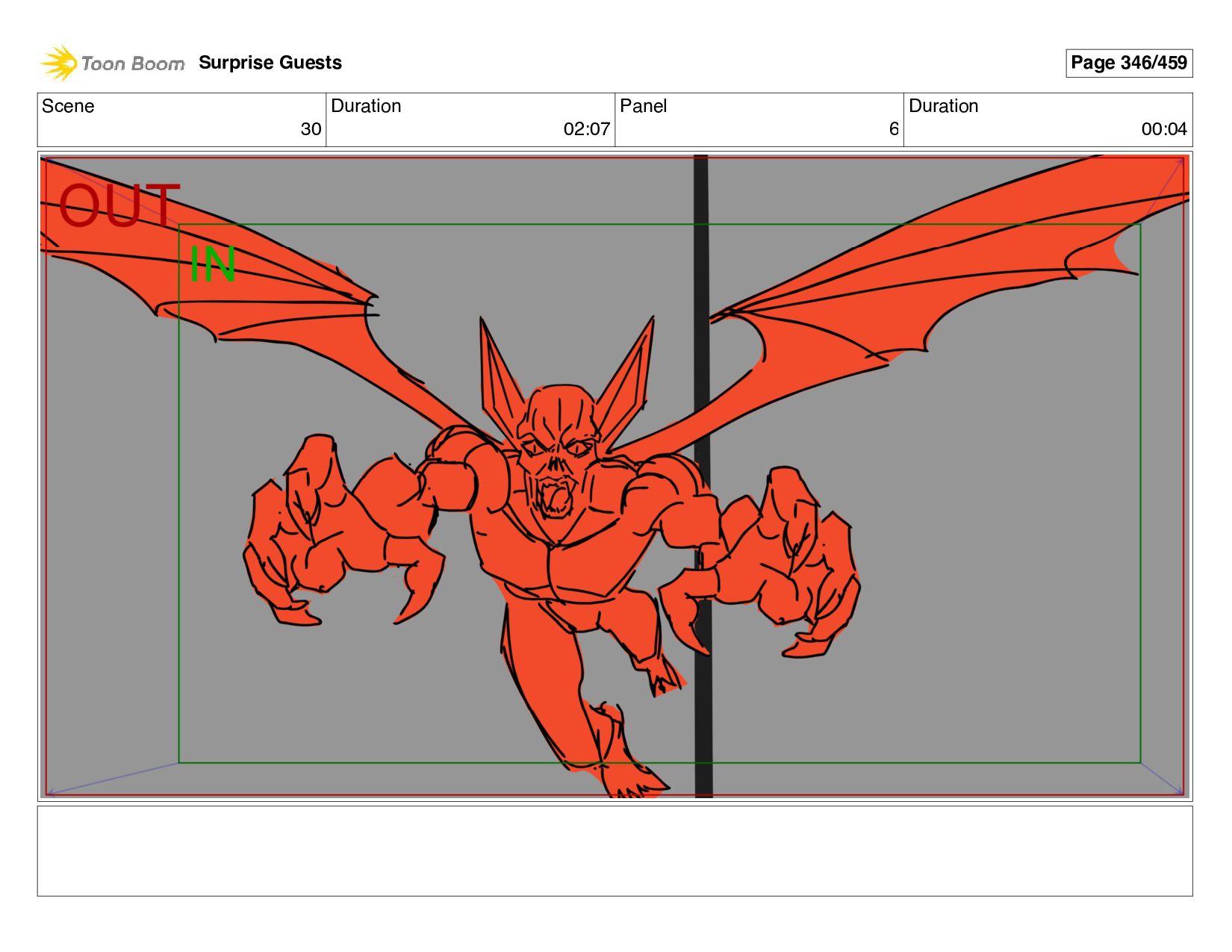Click the empty notes box below the panel

tap(615, 850)
